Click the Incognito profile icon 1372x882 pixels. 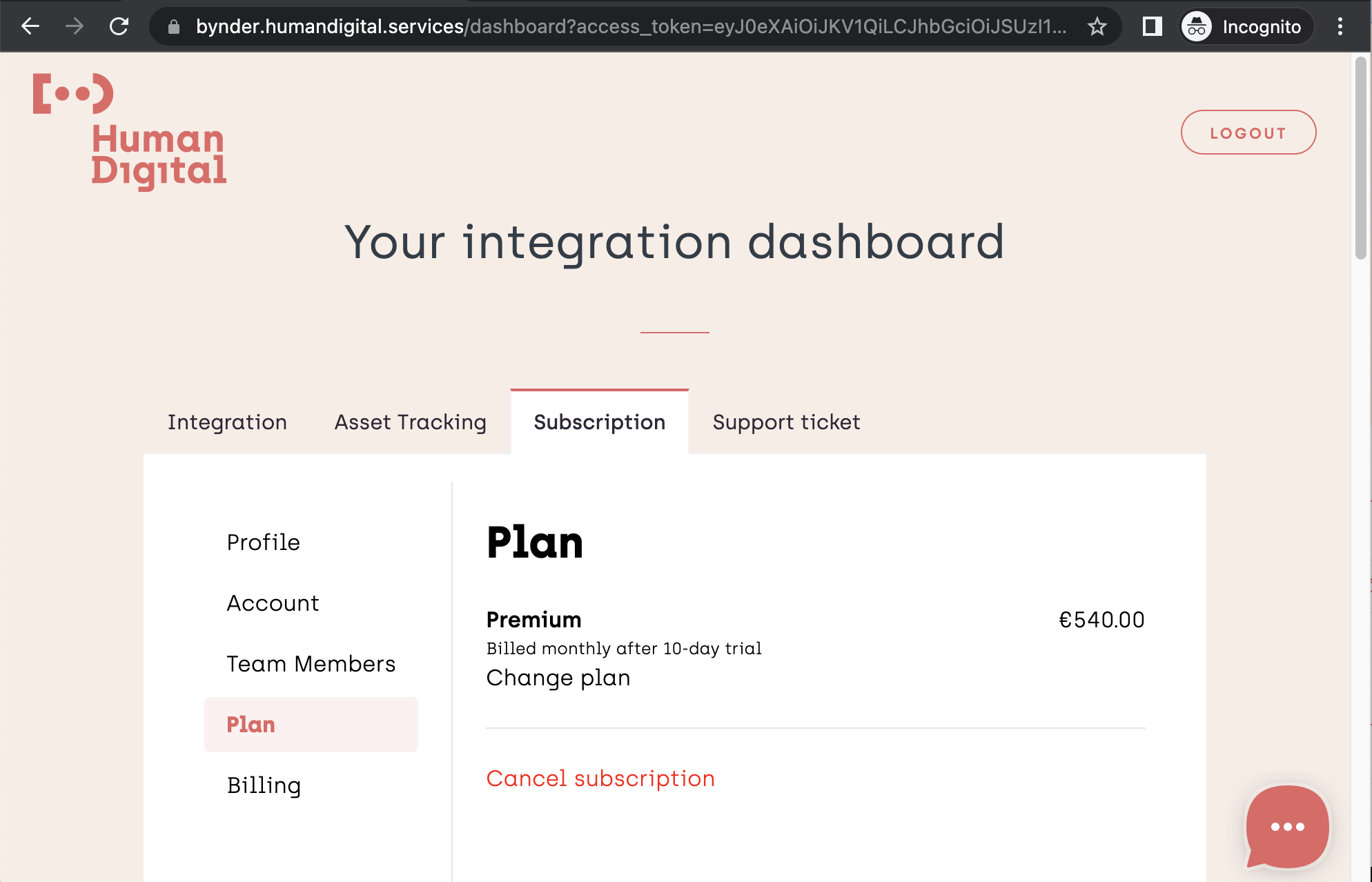1196,26
